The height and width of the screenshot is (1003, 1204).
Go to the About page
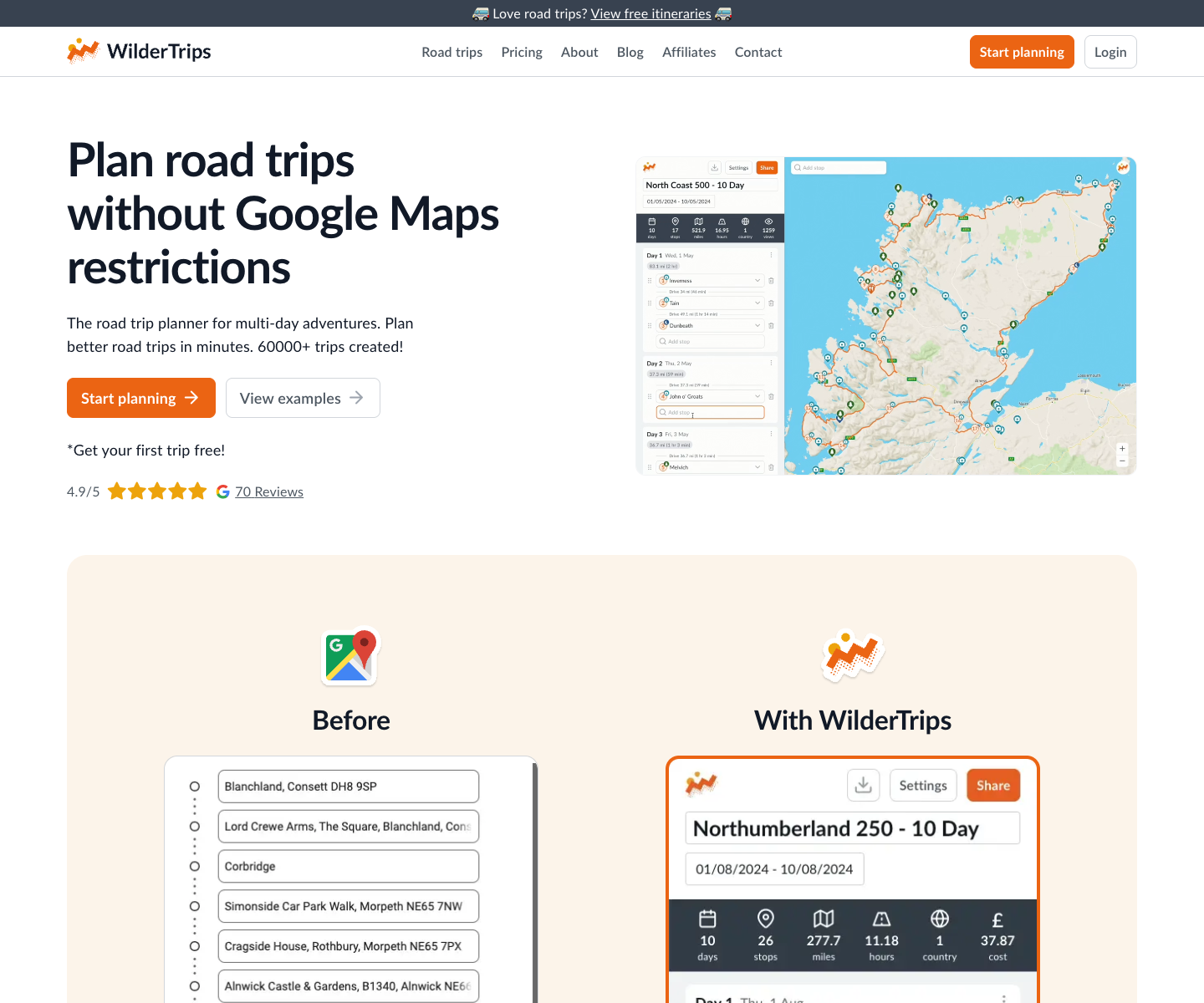(x=579, y=52)
